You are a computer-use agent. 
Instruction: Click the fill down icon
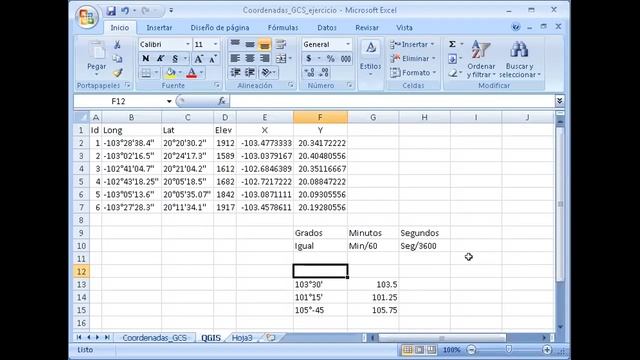[452, 58]
